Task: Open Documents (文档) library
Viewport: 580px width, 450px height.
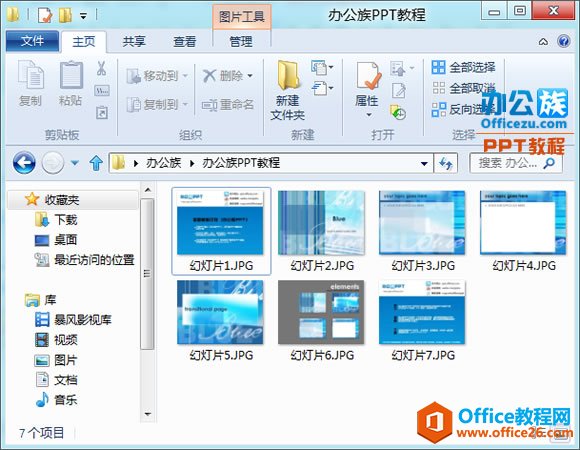Action: [x=56, y=380]
